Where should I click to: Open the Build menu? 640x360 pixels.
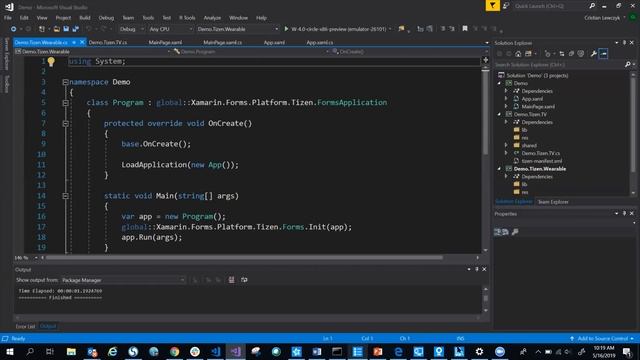85,18
